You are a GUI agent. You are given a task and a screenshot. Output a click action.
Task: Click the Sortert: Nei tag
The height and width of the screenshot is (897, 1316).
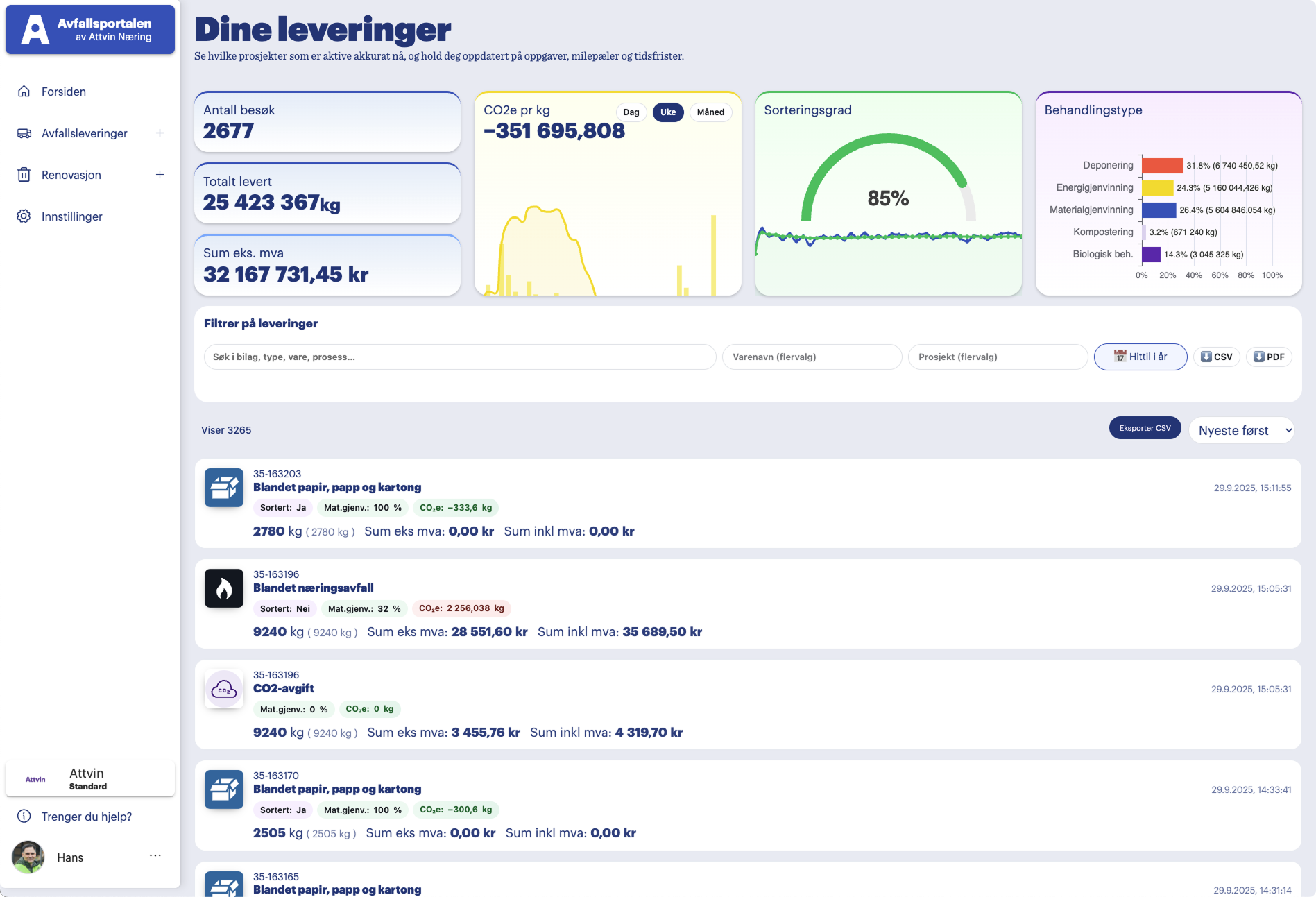coord(285,608)
